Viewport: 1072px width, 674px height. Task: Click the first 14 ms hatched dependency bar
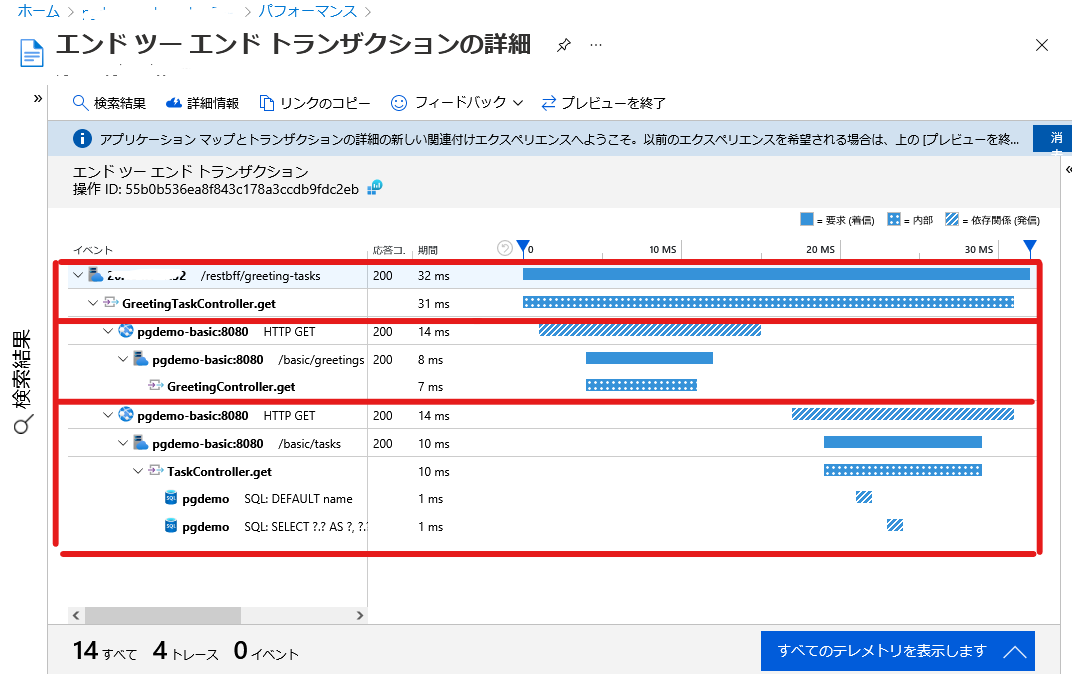click(649, 330)
